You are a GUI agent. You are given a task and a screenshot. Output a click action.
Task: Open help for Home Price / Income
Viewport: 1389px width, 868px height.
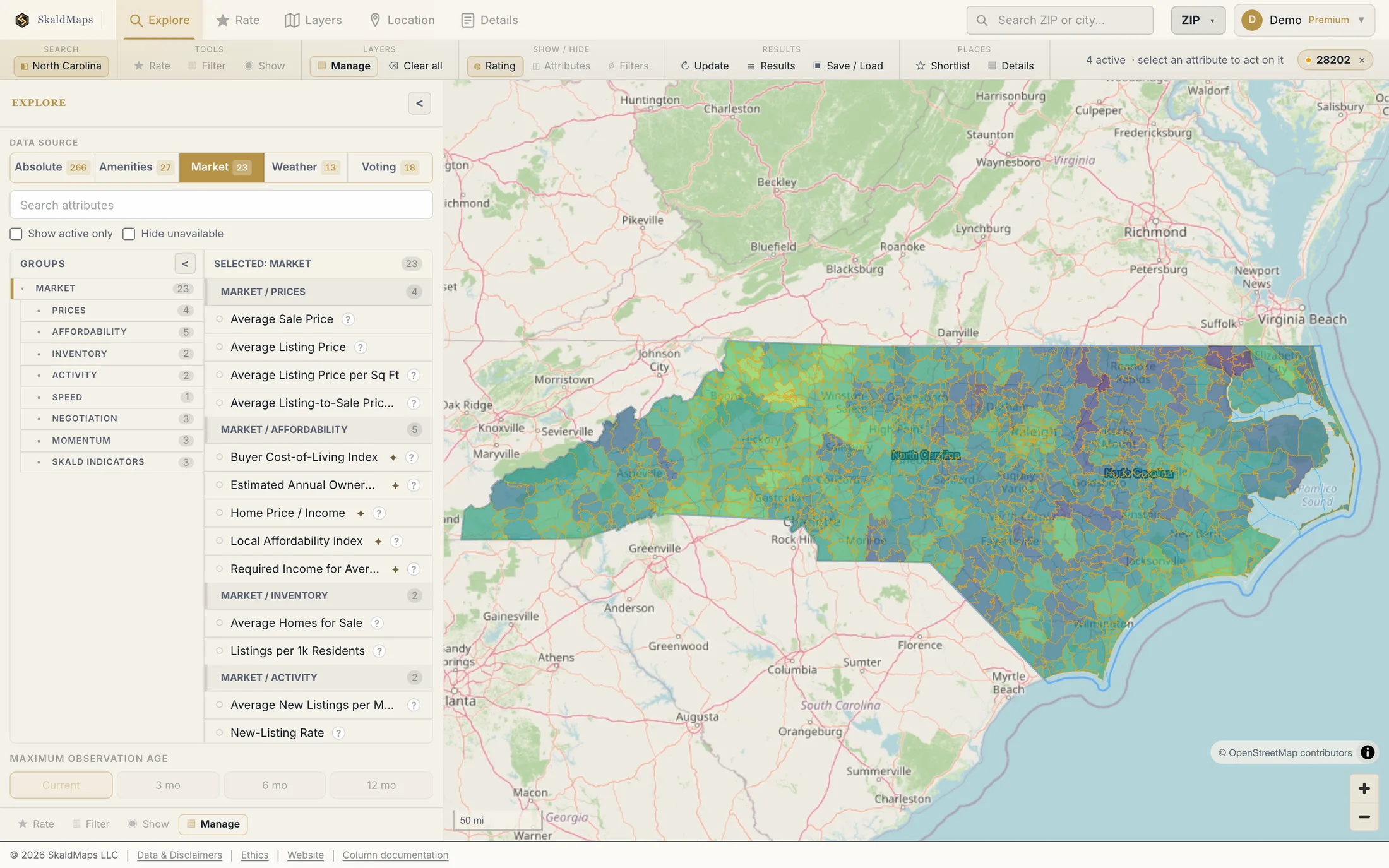379,513
